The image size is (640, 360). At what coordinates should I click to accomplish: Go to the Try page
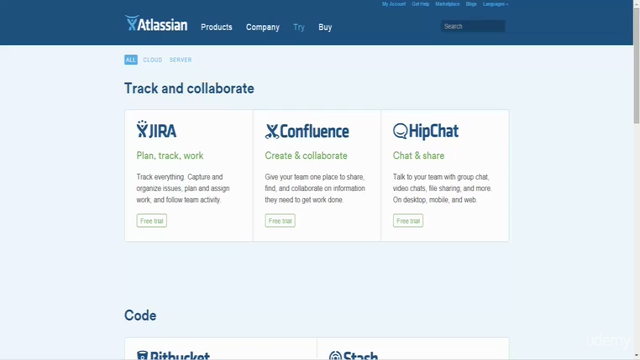click(x=299, y=27)
